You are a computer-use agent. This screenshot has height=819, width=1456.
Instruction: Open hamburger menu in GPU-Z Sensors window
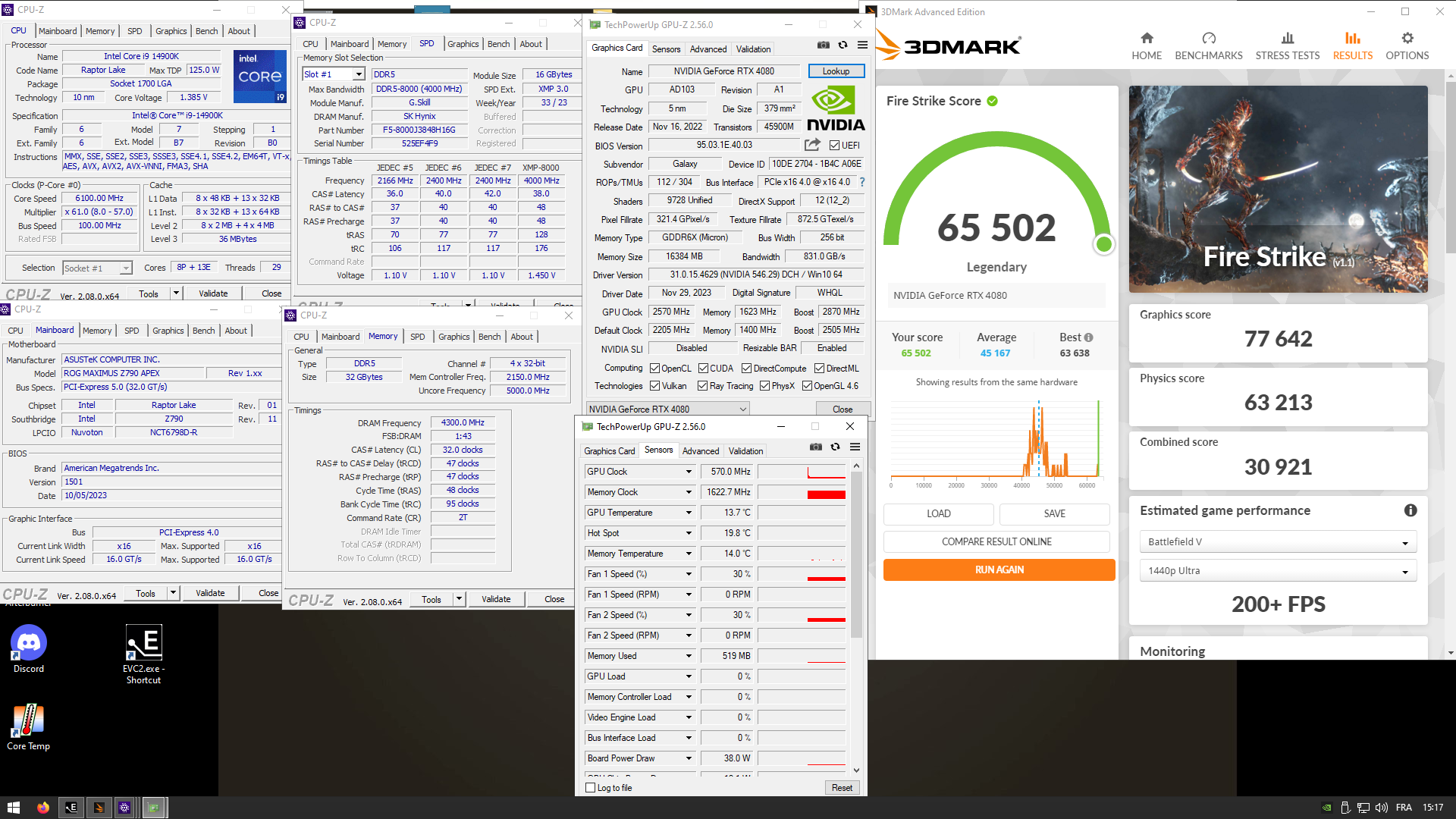coord(855,447)
